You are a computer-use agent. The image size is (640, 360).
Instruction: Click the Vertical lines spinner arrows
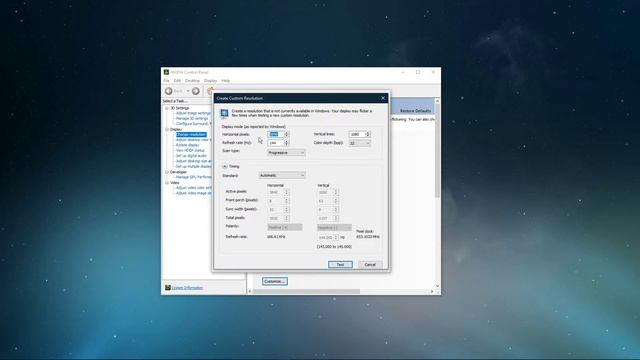click(368, 134)
